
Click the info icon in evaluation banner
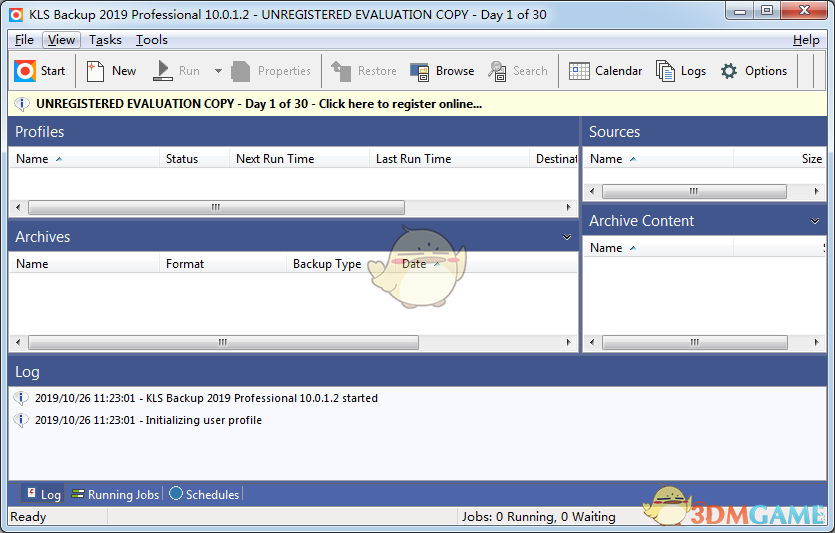(x=22, y=104)
